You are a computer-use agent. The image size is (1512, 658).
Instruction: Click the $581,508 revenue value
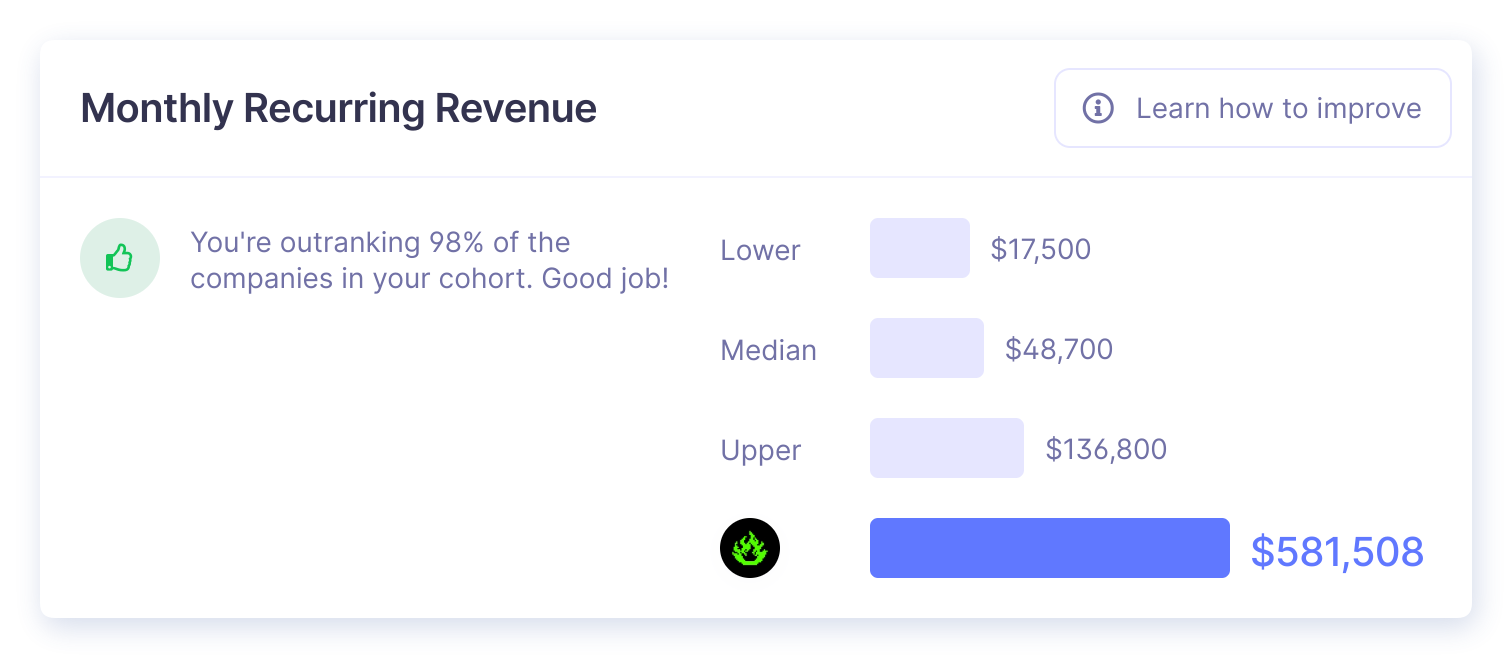pos(1337,552)
